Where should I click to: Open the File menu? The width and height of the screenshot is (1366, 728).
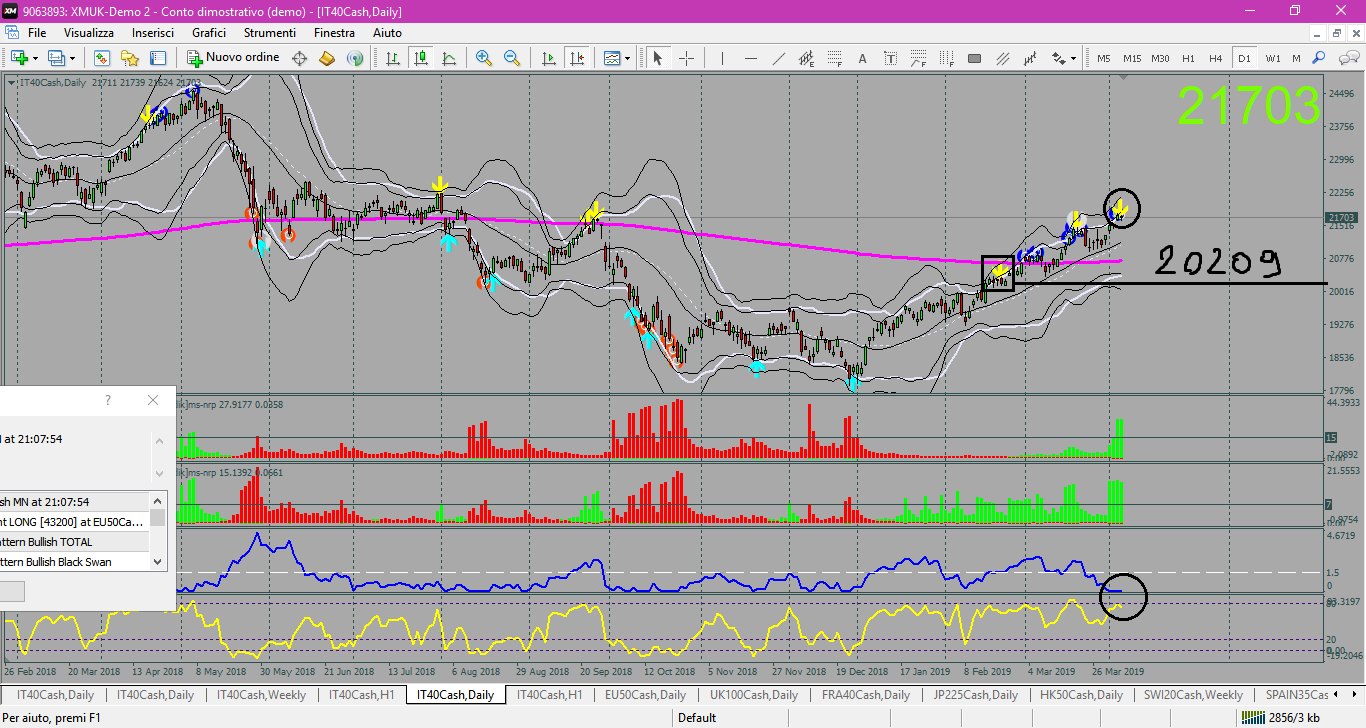pyautogui.click(x=37, y=33)
